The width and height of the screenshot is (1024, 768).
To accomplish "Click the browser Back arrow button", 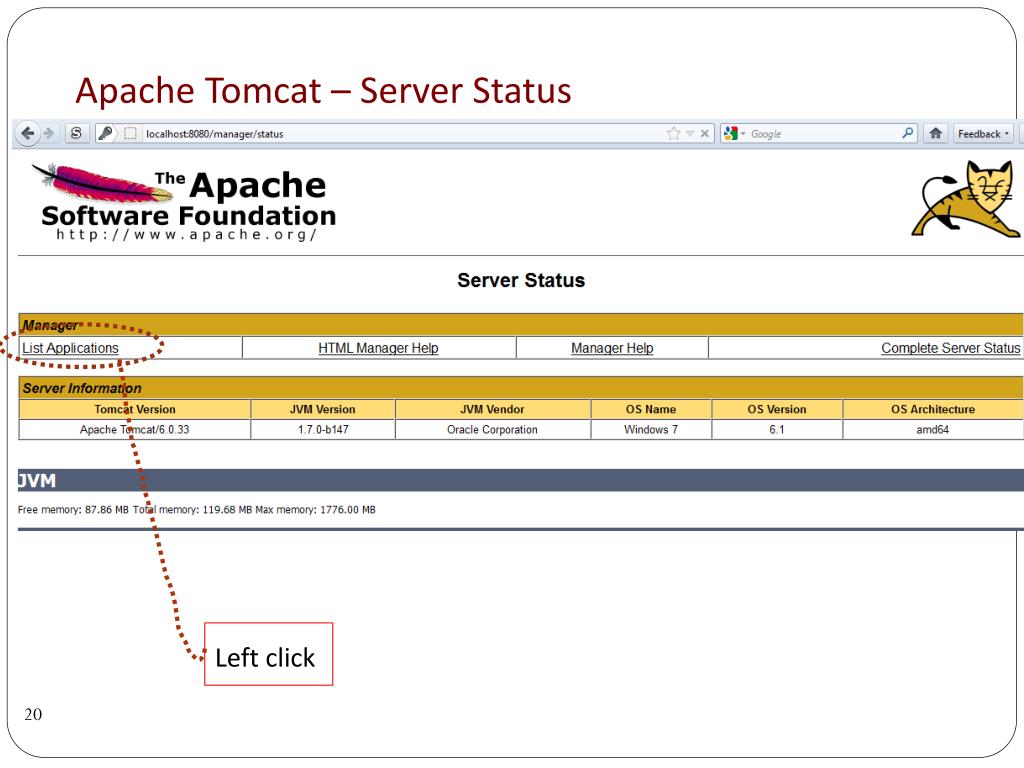I will pos(28,133).
